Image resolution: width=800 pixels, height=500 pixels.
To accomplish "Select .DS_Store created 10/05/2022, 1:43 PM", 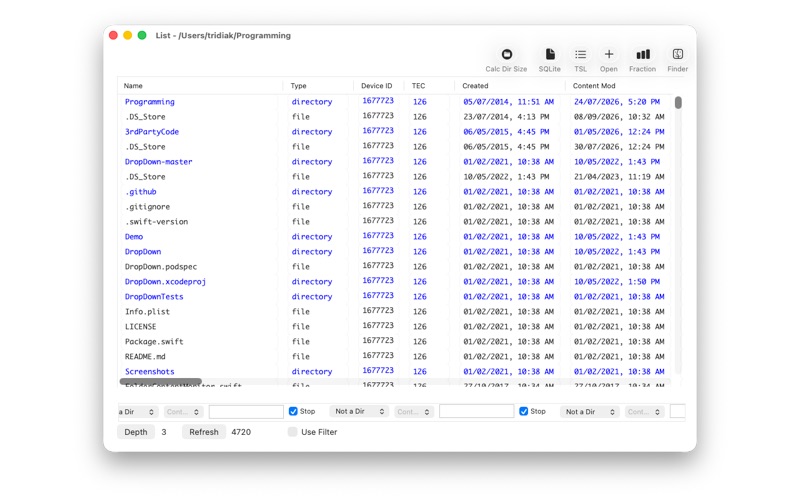I will click(x=395, y=177).
